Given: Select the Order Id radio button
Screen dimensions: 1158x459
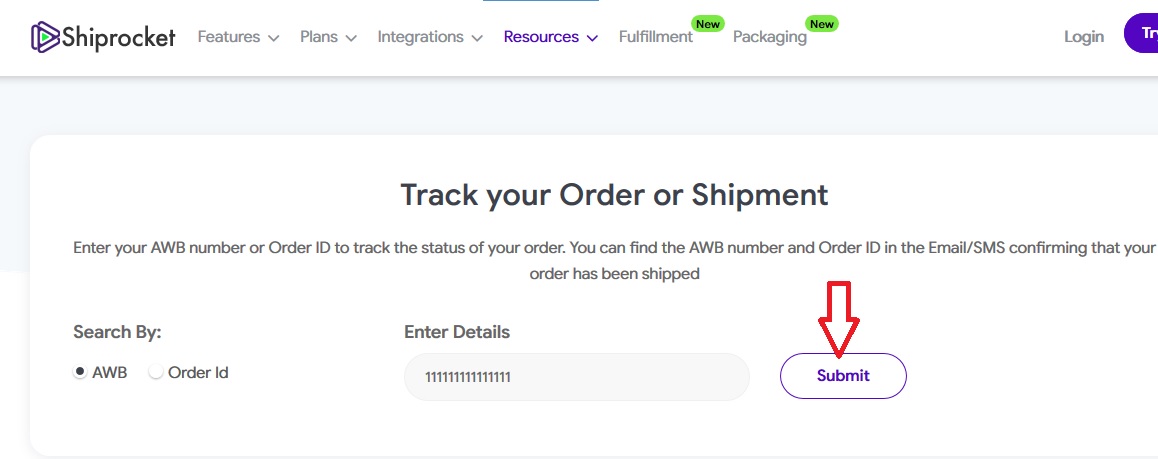Looking at the screenshot, I should (156, 372).
